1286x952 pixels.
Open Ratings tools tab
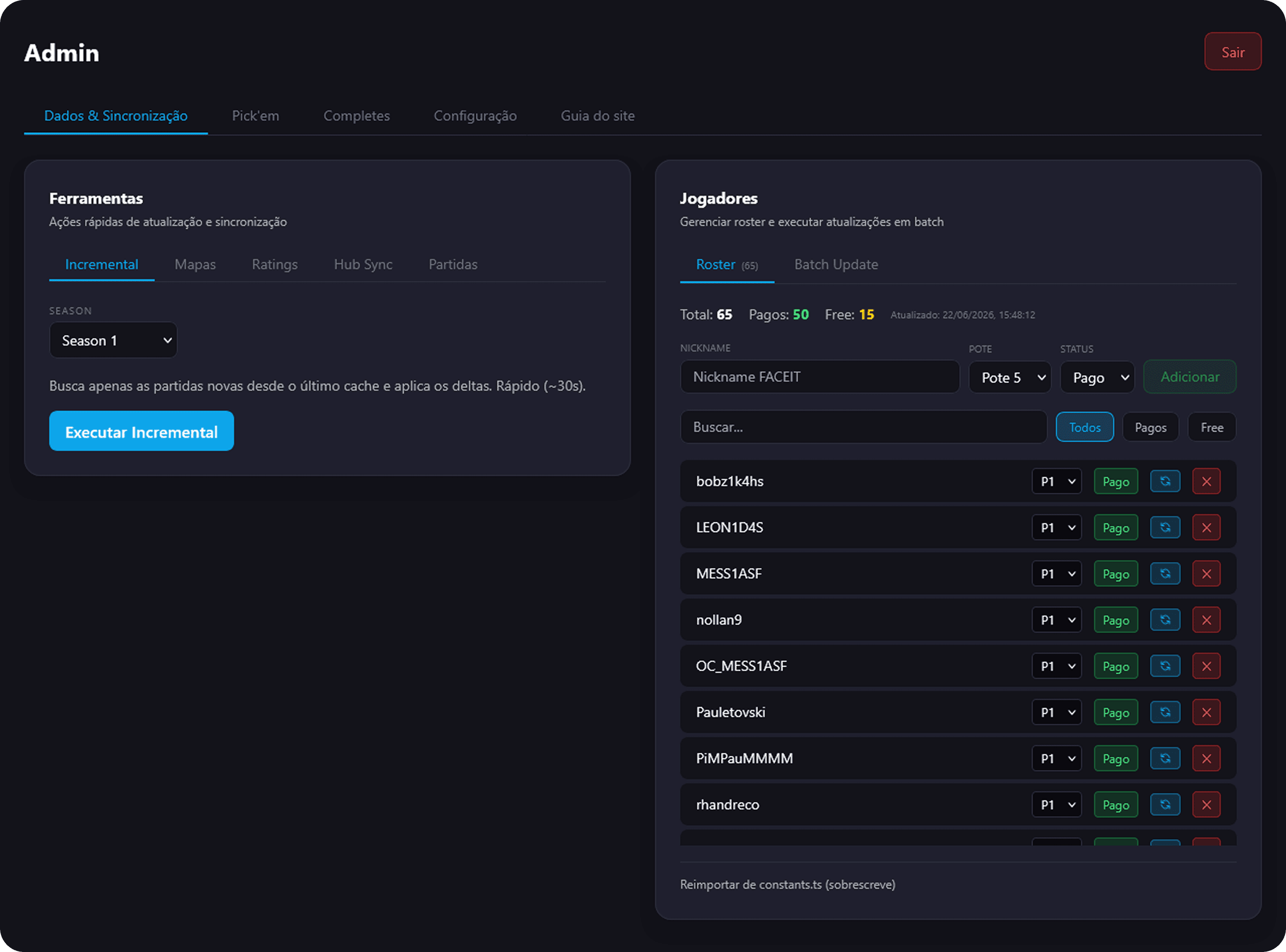coord(274,264)
